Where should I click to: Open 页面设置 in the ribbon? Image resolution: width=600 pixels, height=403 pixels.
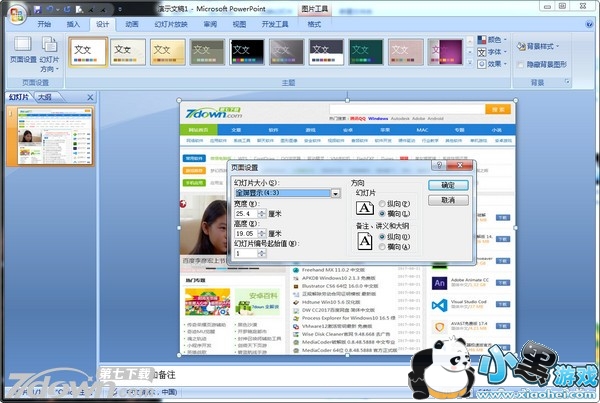(21, 50)
